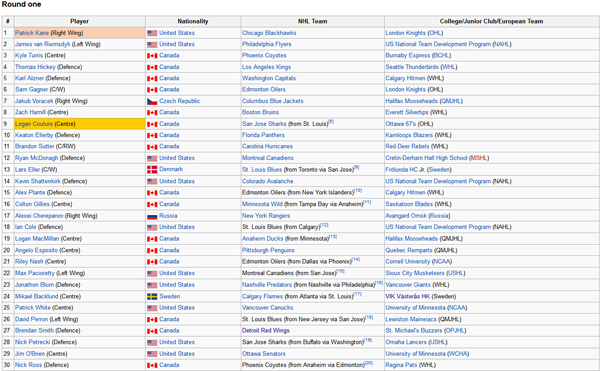Click the red MSHL link
This screenshot has width=600, height=371.
coord(479,158)
